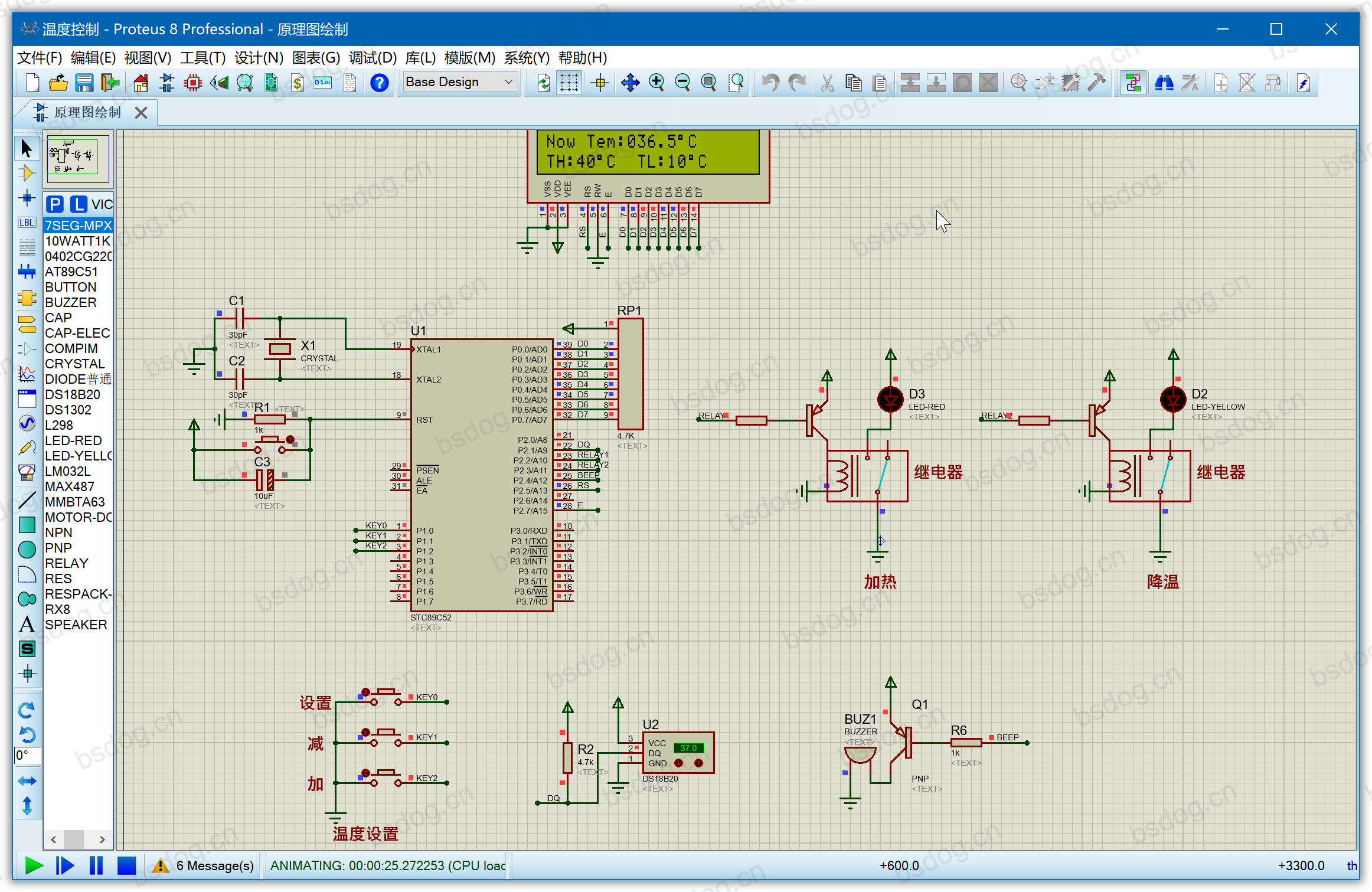Click the Cut scissors icon
Screen dimensions: 1372x892
coord(827,83)
